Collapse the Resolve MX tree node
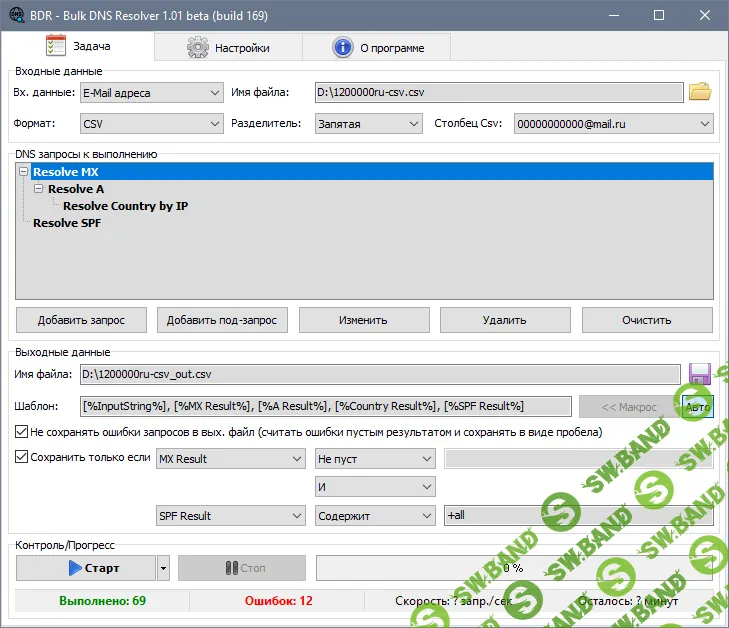 point(23,172)
